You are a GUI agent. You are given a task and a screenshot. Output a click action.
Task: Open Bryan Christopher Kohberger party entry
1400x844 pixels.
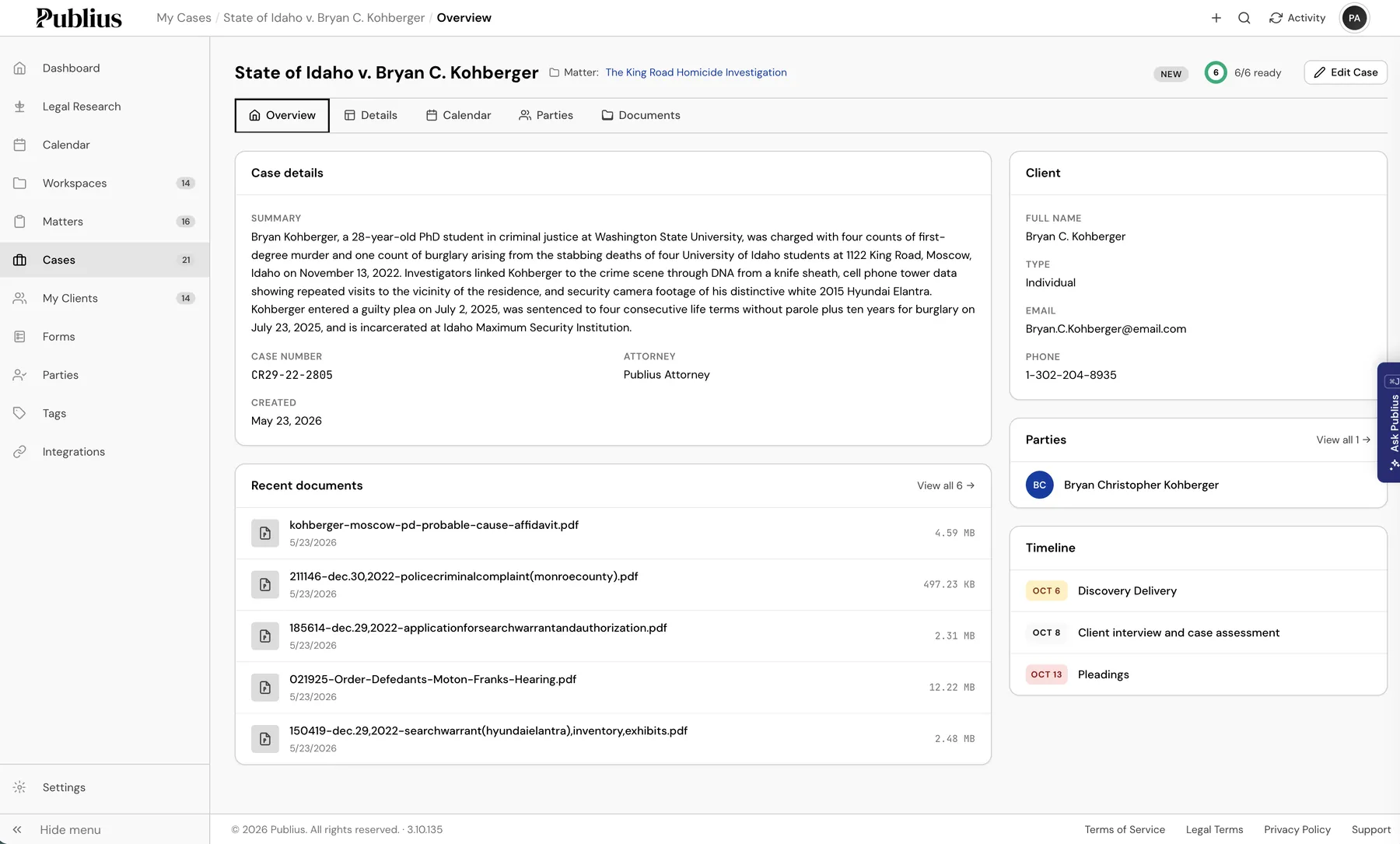(x=1198, y=485)
